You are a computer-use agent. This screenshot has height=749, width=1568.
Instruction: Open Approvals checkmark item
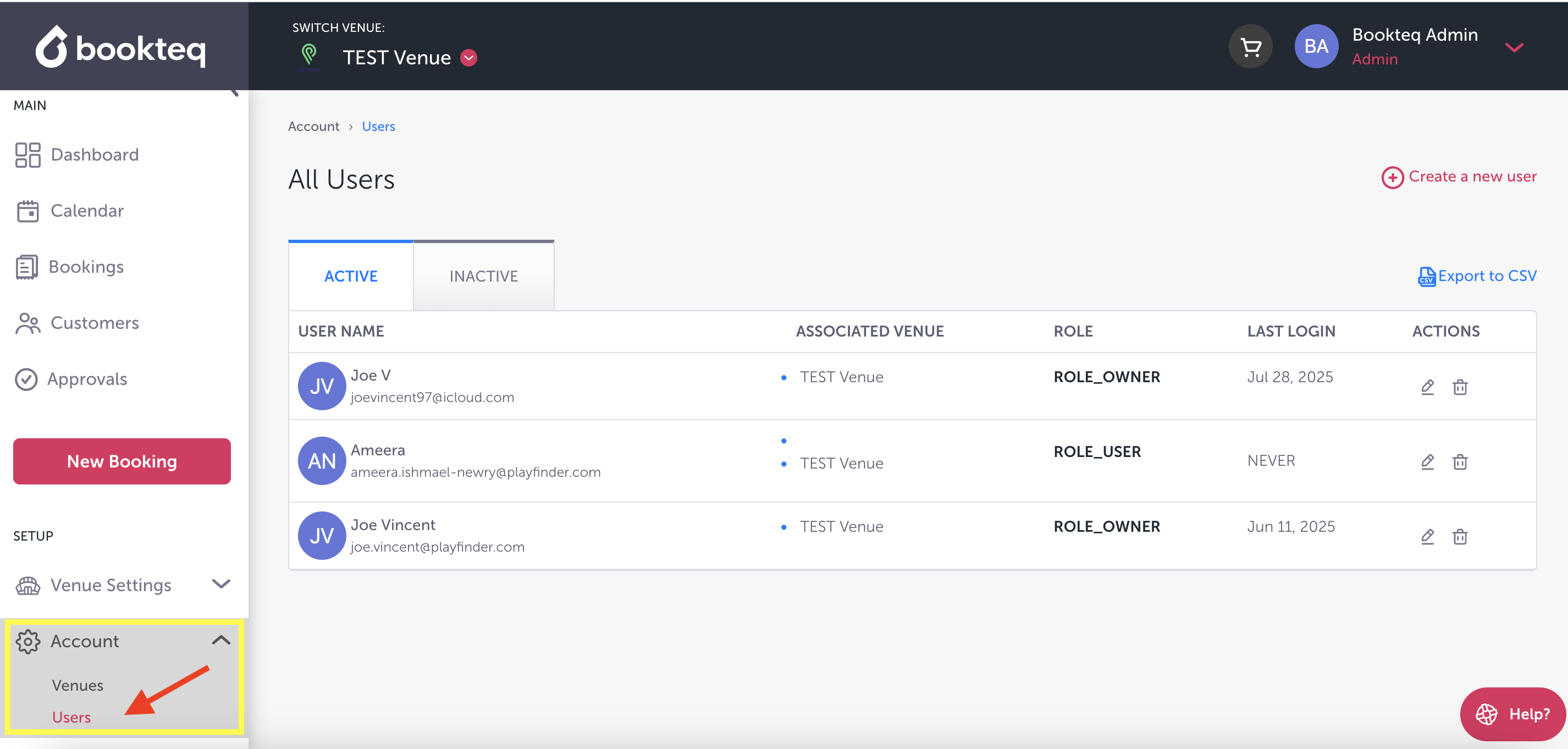tap(87, 379)
